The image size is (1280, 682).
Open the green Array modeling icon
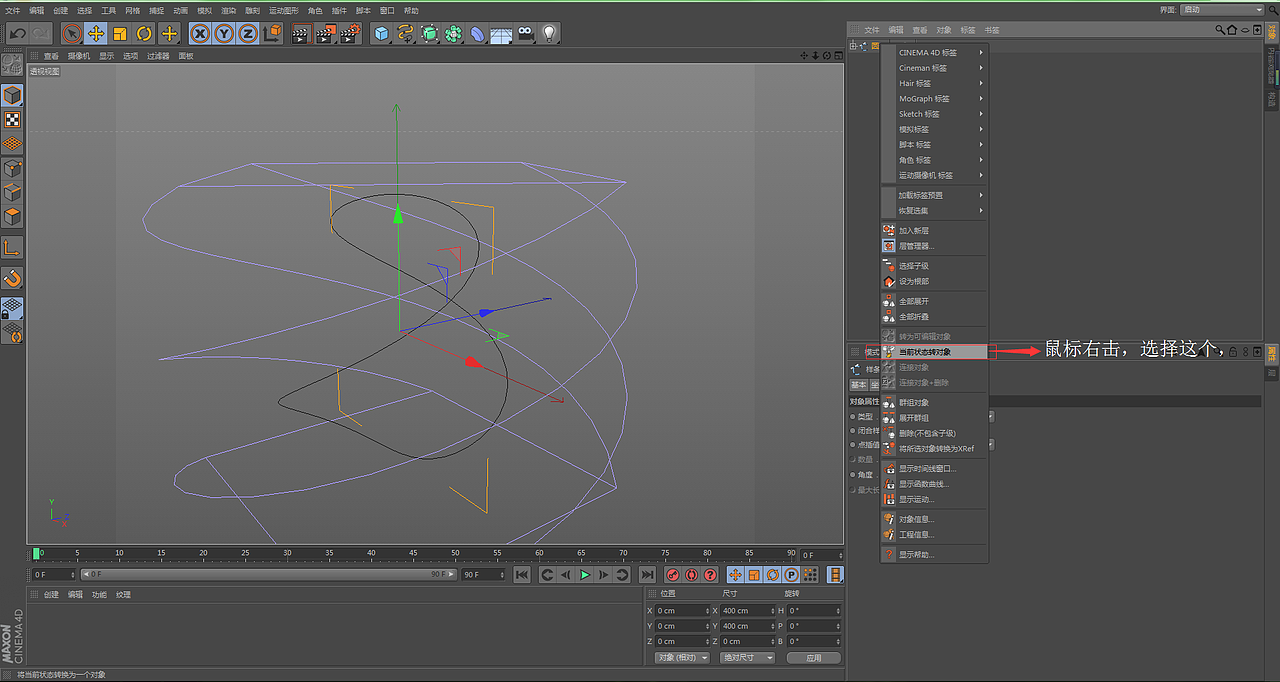(x=453, y=33)
